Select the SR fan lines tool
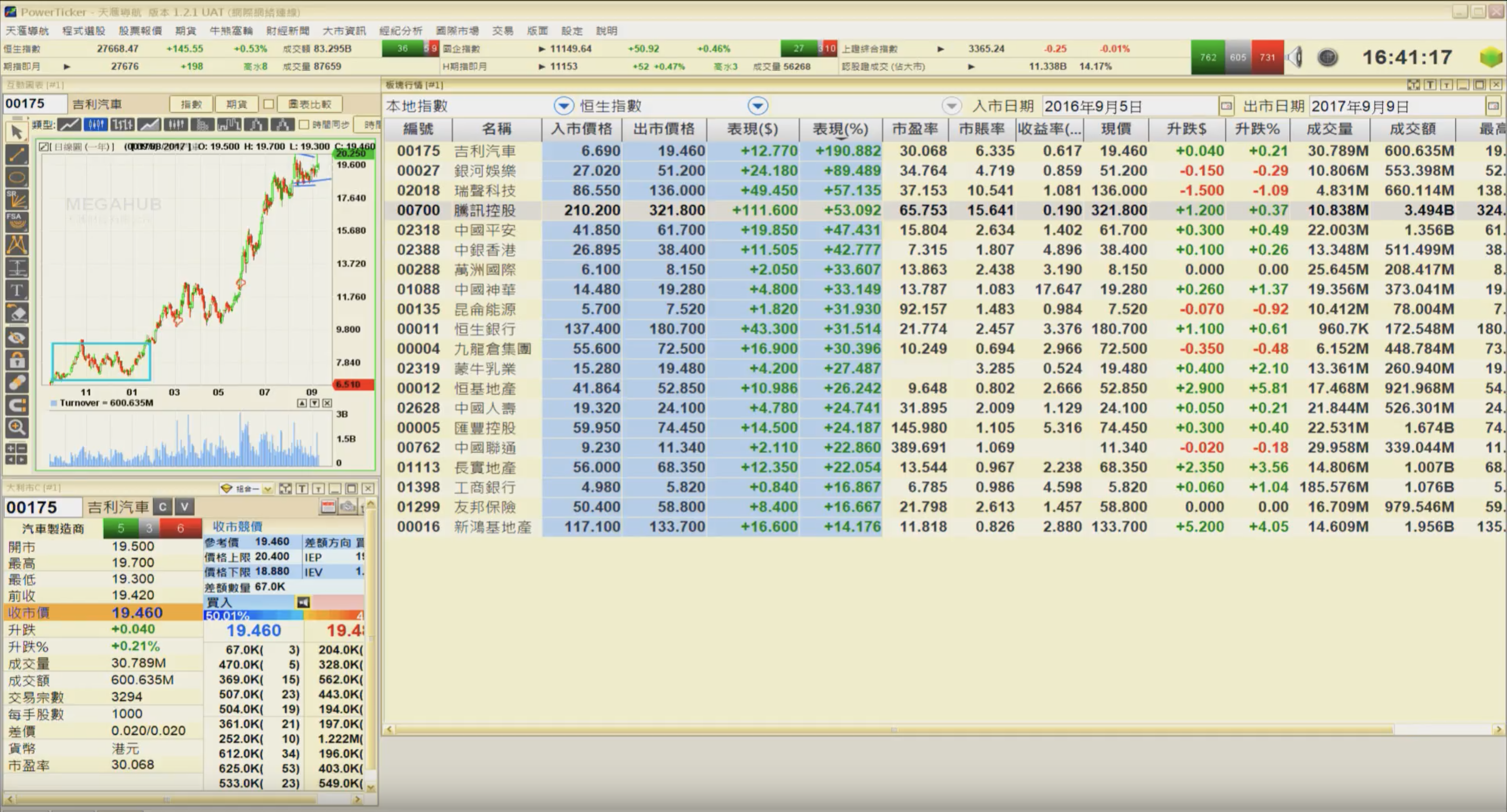This screenshot has height=812, width=1507. (x=16, y=199)
